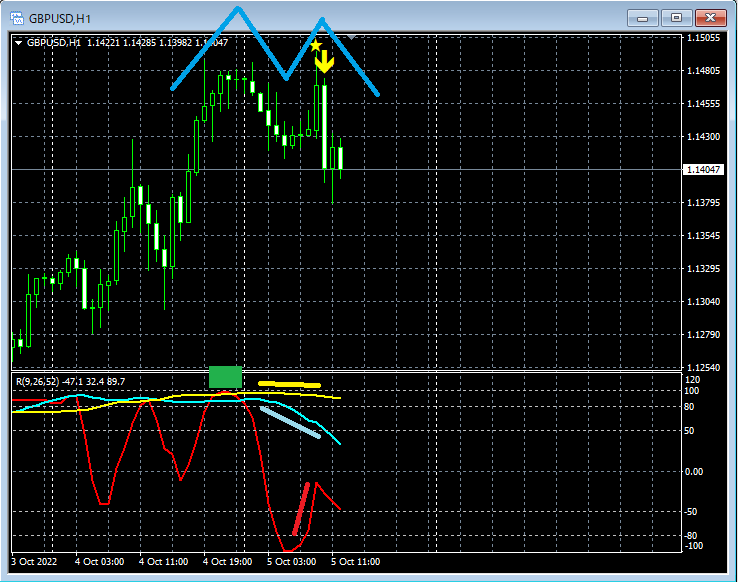This screenshot has height=582, width=739.
Task: Click price level 1.14805 on the axis
Action: point(704,71)
